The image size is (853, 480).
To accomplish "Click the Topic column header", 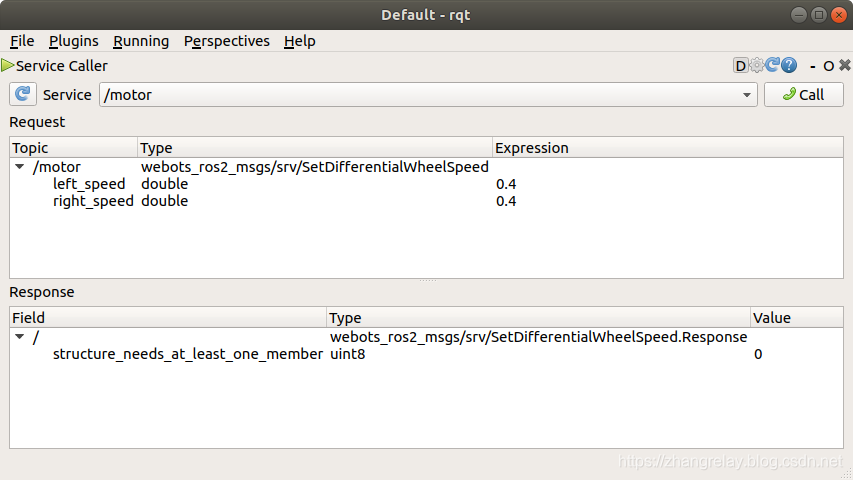I will pos(73,147).
